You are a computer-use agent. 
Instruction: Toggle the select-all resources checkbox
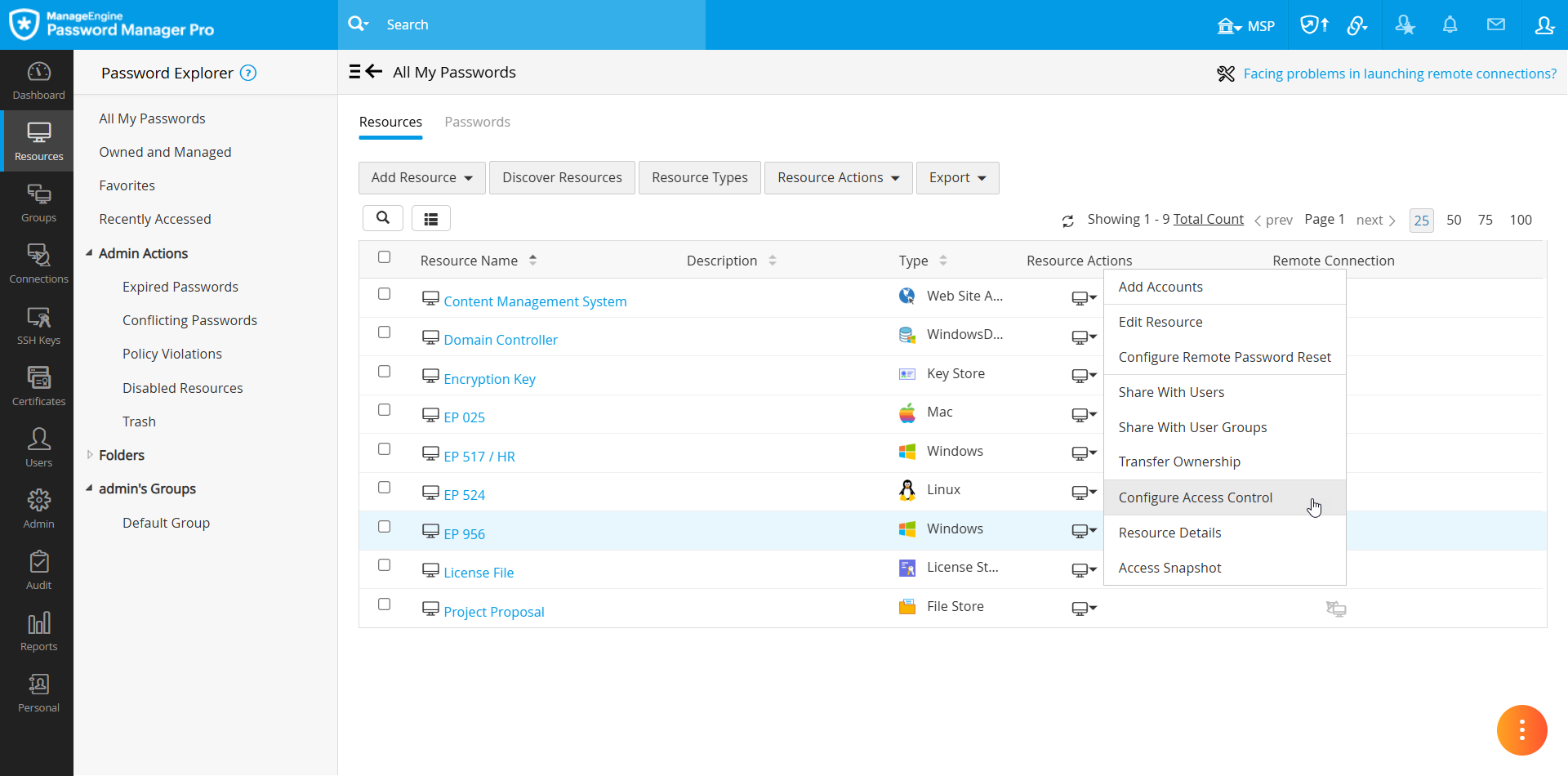point(385,256)
